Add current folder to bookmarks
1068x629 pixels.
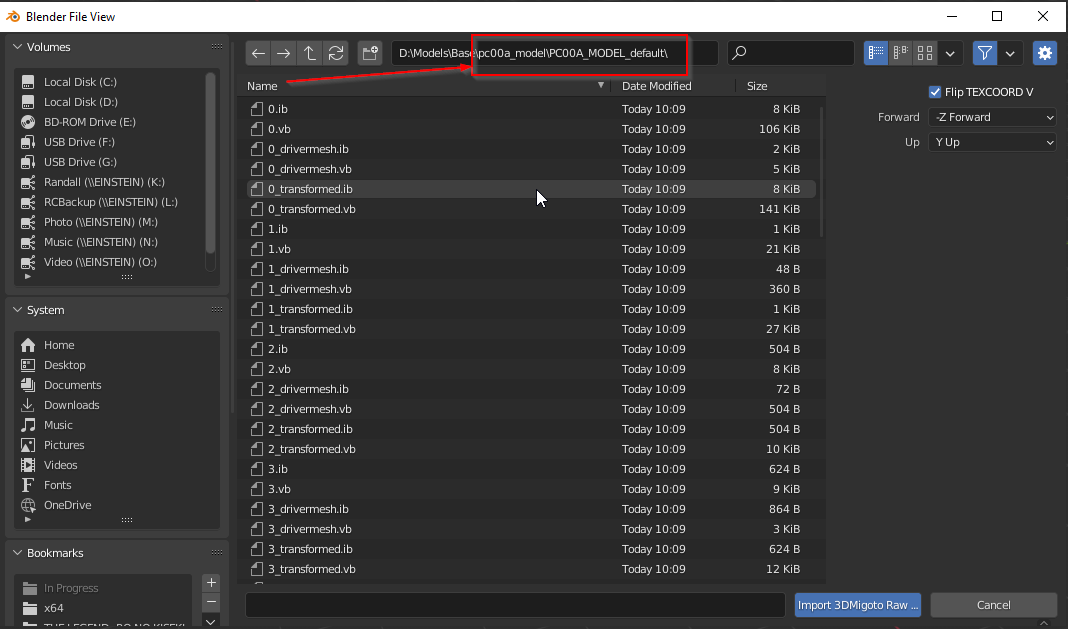tap(211, 583)
